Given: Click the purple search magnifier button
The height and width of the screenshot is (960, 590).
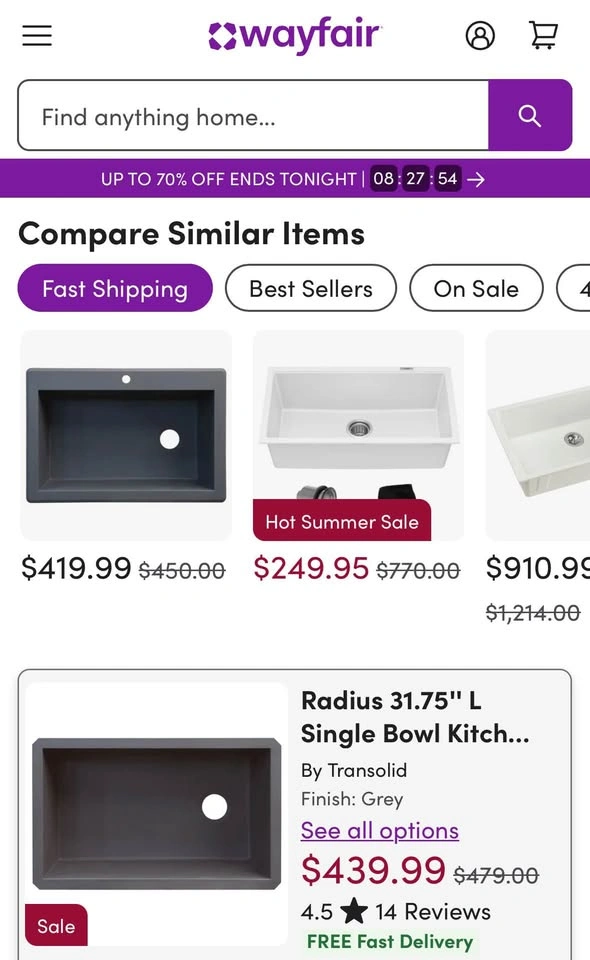Looking at the screenshot, I should 530,115.
